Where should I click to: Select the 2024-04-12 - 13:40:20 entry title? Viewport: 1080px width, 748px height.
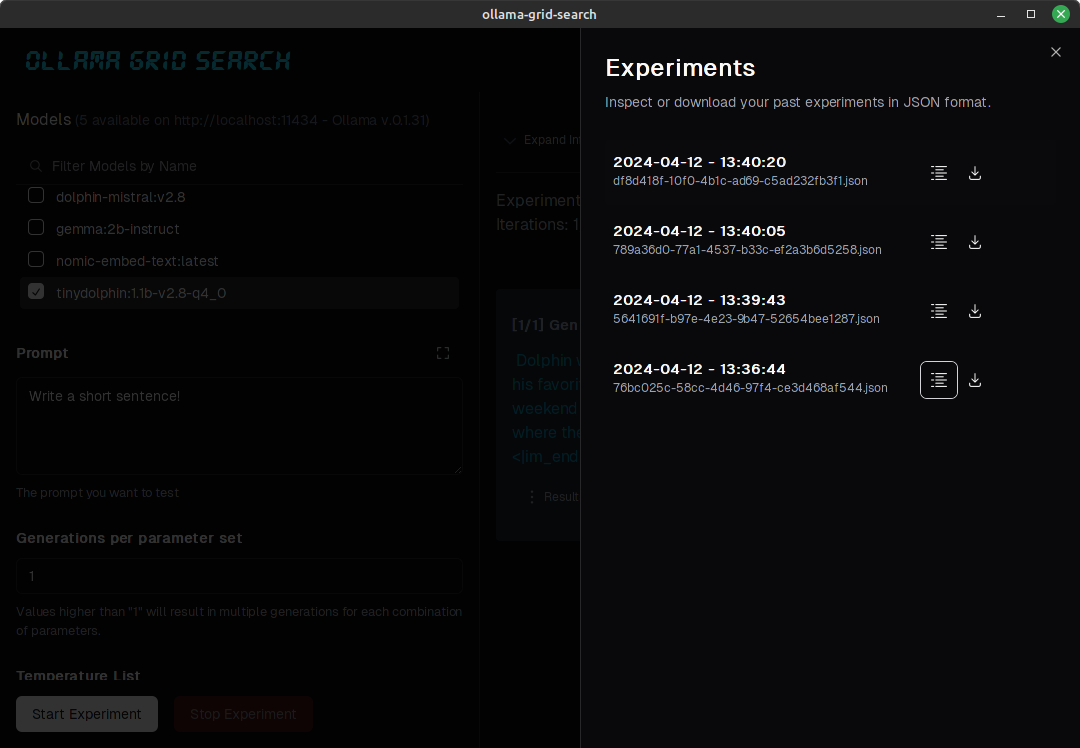699,162
